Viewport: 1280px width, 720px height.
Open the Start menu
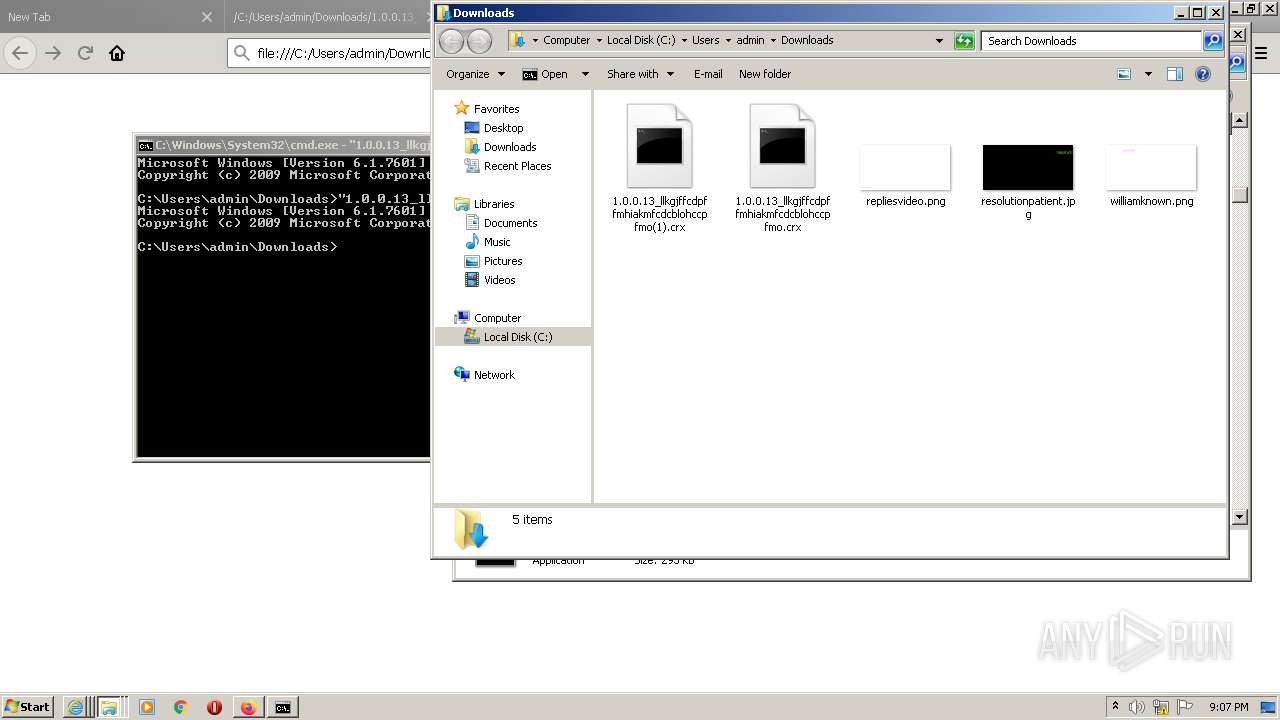click(27, 706)
